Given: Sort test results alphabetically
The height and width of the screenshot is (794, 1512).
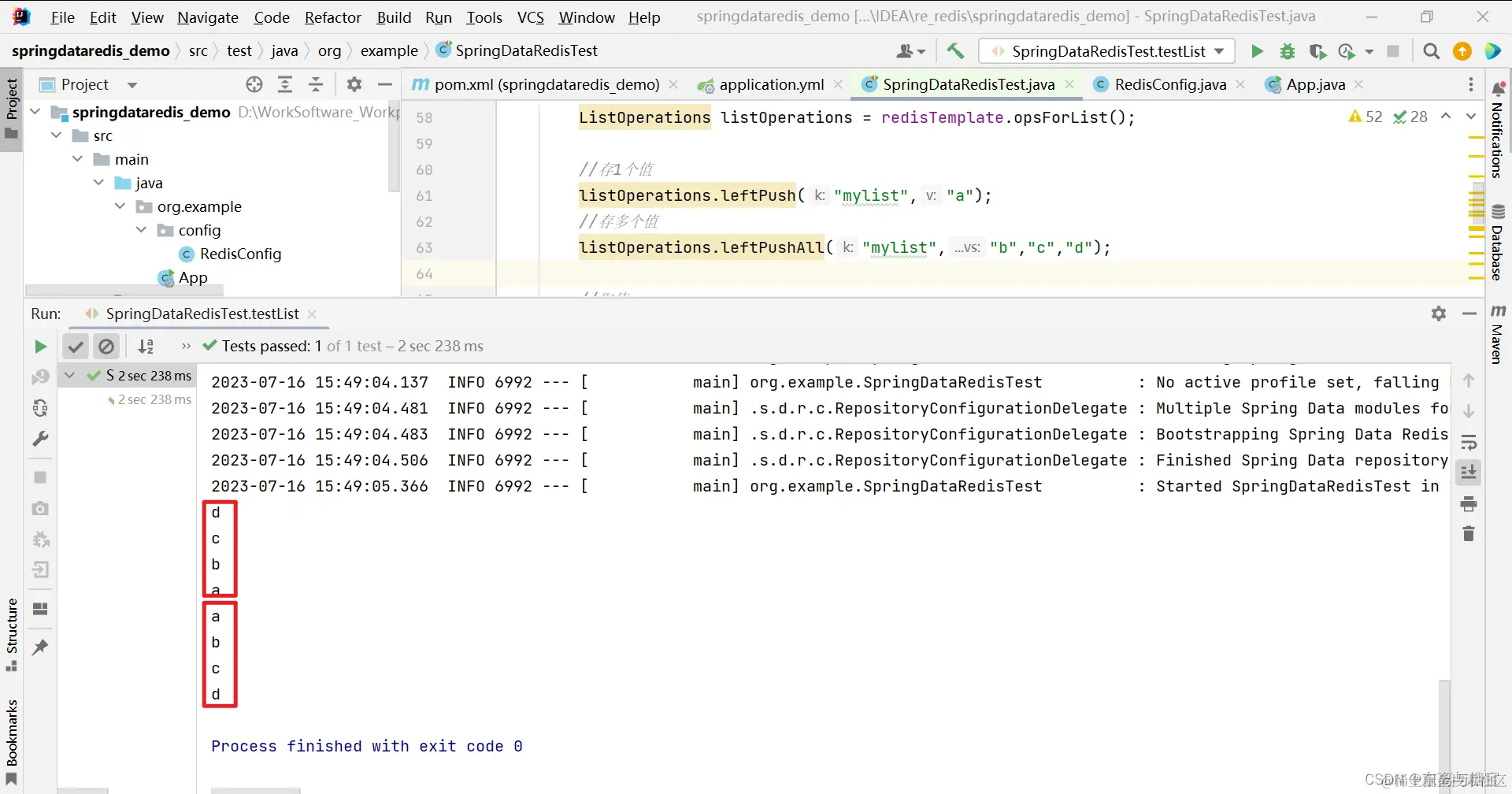Looking at the screenshot, I should coord(146,347).
